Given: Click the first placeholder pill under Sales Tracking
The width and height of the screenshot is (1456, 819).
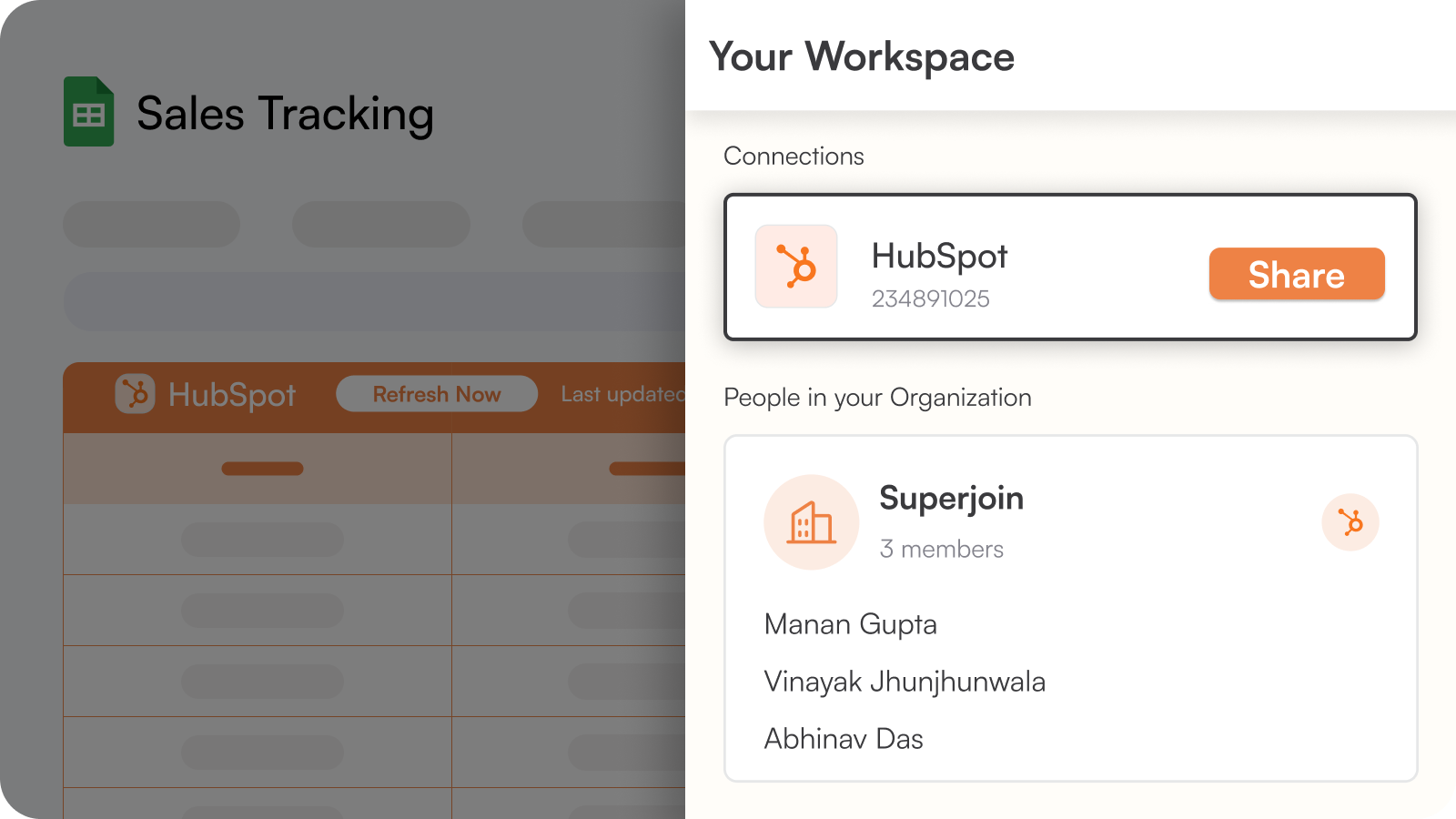Looking at the screenshot, I should 151,224.
